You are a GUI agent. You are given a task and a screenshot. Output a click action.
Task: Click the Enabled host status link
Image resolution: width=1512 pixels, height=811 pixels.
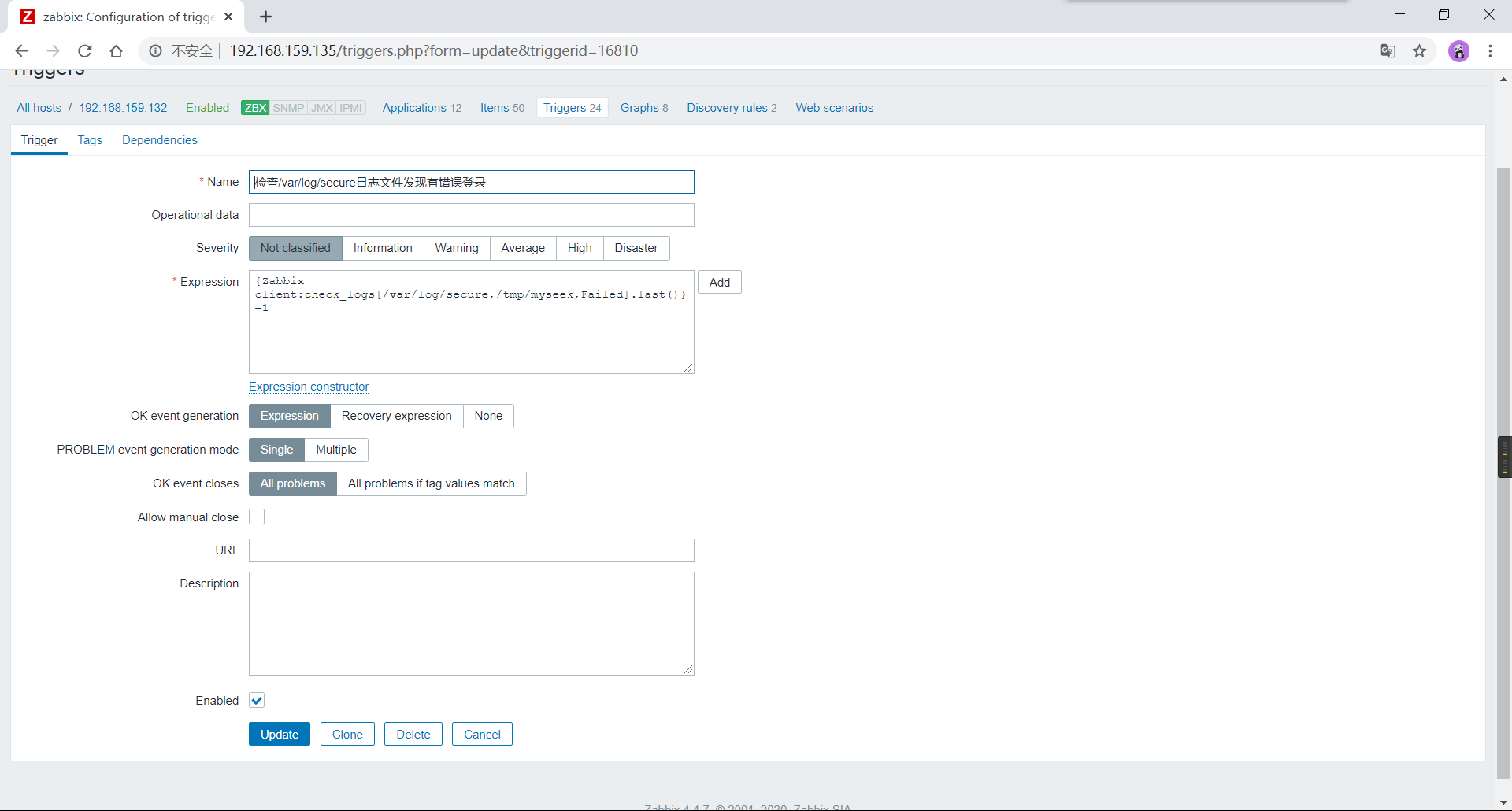click(x=207, y=108)
